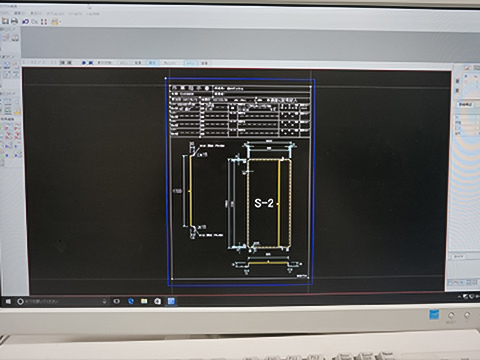This screenshot has width=480, height=360.
Task: Open Task View on the taskbar
Action: coord(116,301)
